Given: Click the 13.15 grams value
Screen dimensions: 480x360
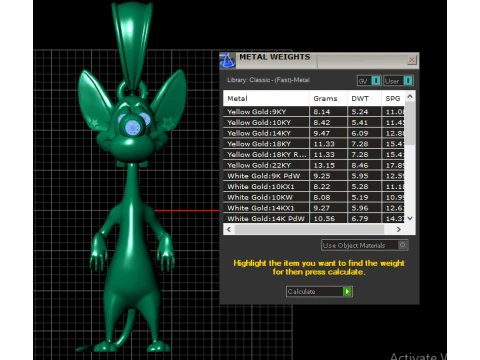Looking at the screenshot, I should 324,165.
